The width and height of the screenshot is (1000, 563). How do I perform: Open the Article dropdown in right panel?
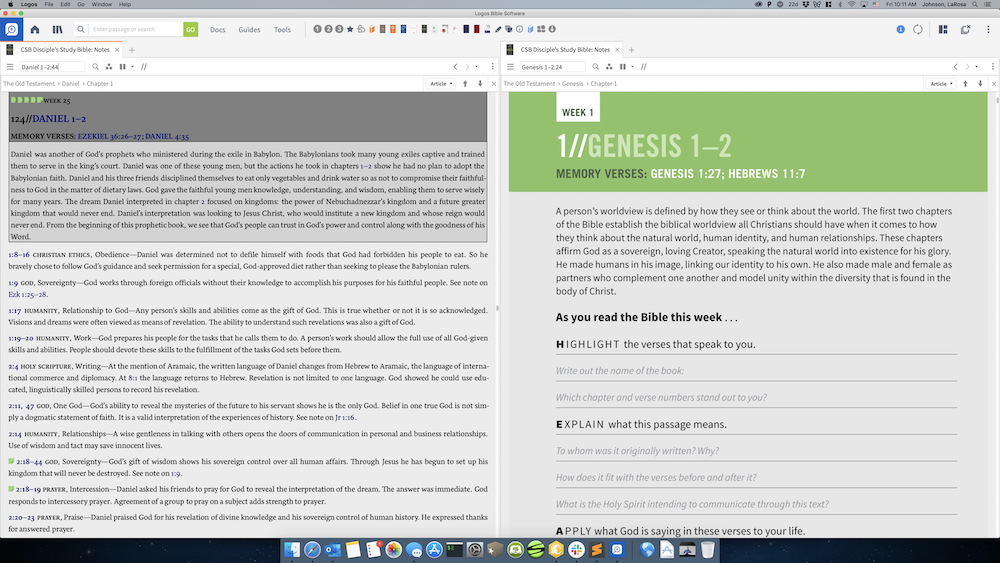941,84
